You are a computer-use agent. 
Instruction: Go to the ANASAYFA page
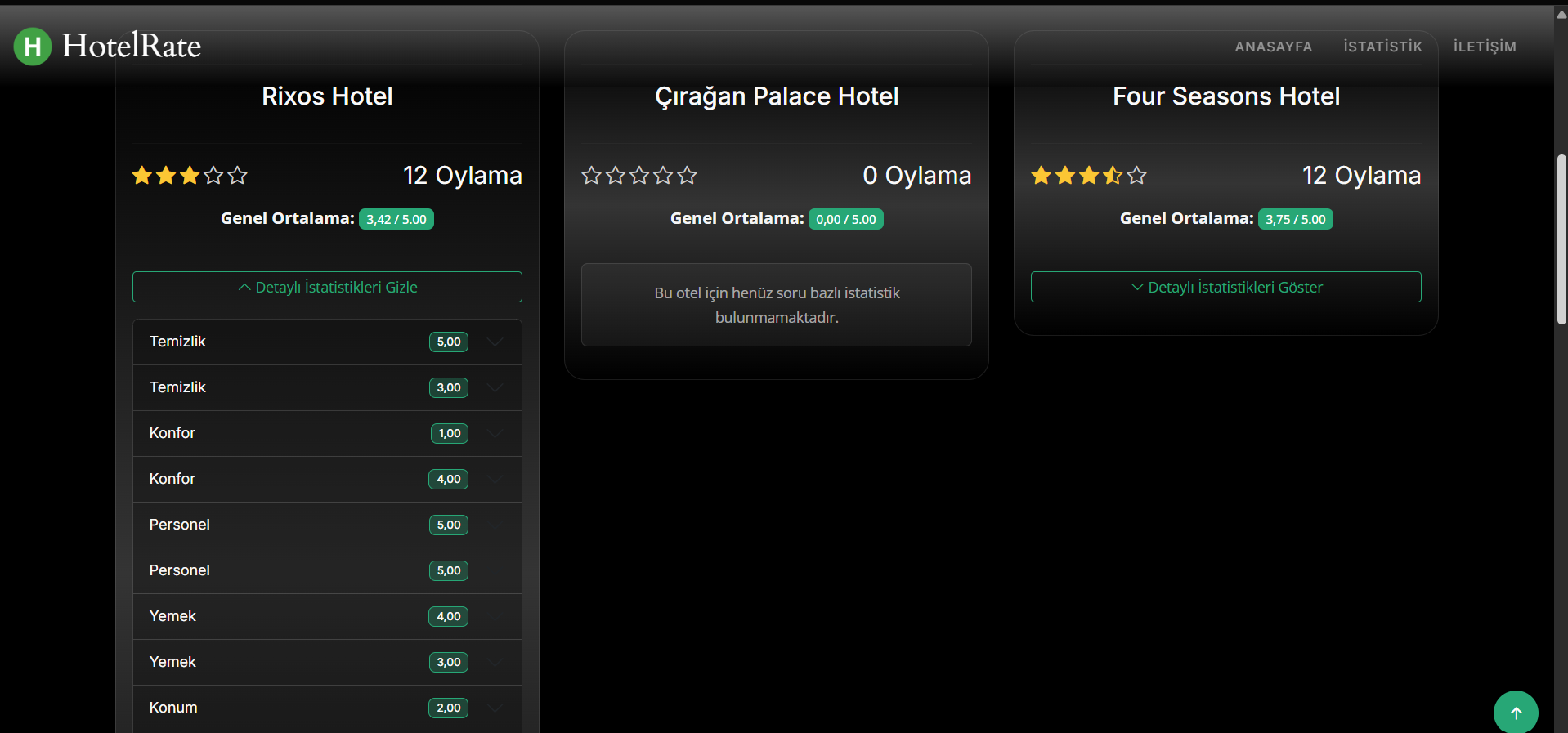point(1273,47)
